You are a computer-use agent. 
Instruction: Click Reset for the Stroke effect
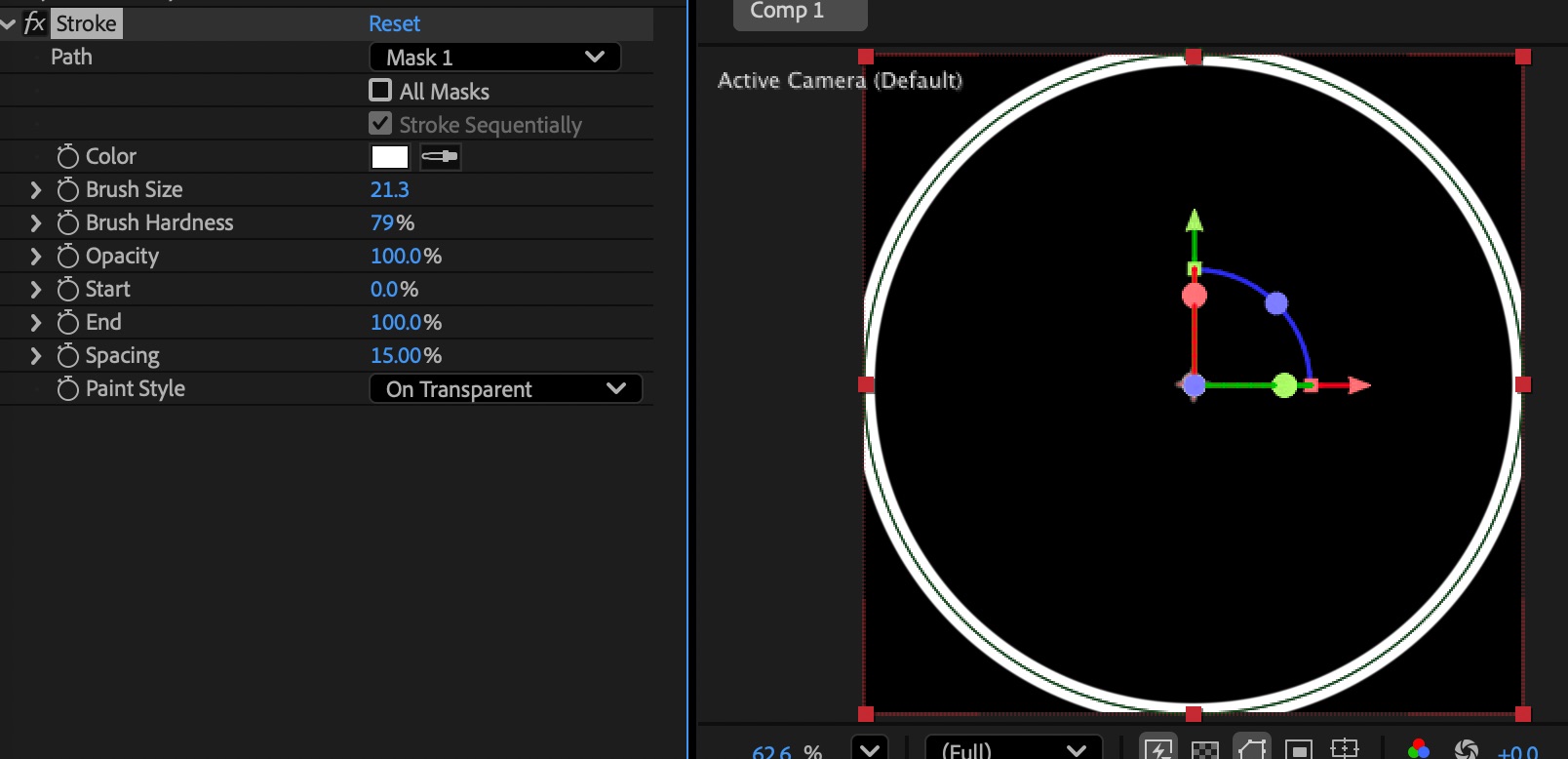394,23
